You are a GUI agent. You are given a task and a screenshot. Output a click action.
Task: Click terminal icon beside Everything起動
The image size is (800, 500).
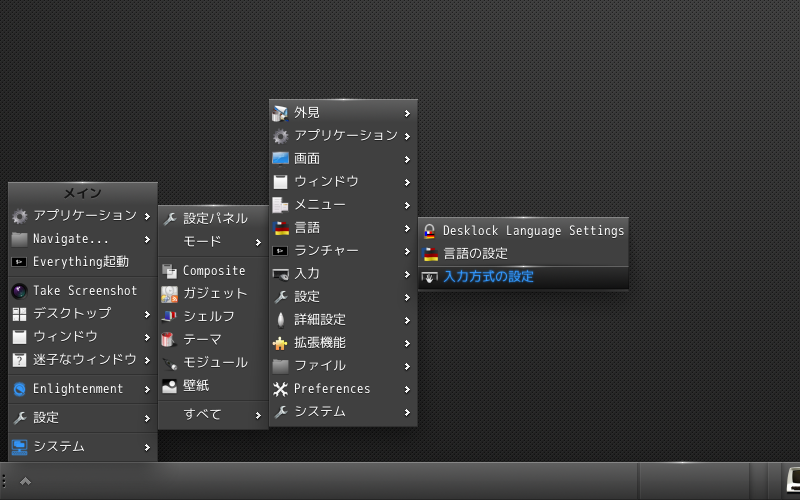[19, 262]
